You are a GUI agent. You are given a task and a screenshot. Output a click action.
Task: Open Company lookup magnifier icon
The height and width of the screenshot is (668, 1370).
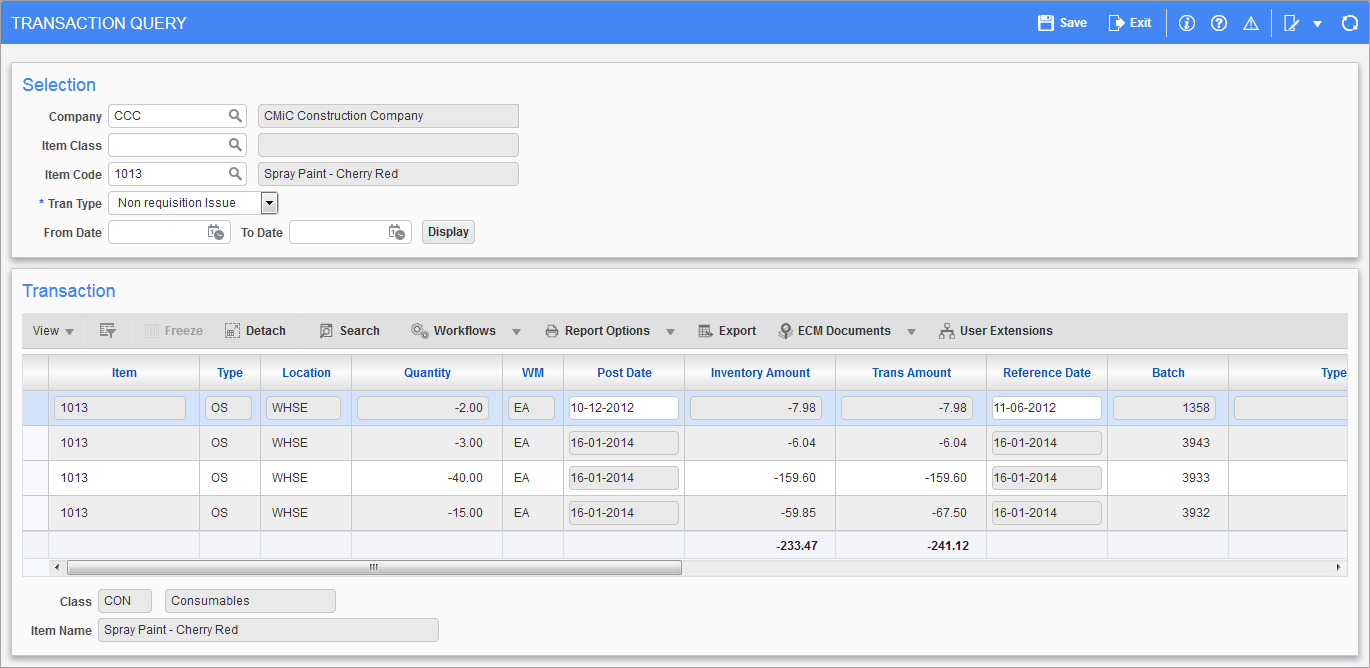(235, 116)
